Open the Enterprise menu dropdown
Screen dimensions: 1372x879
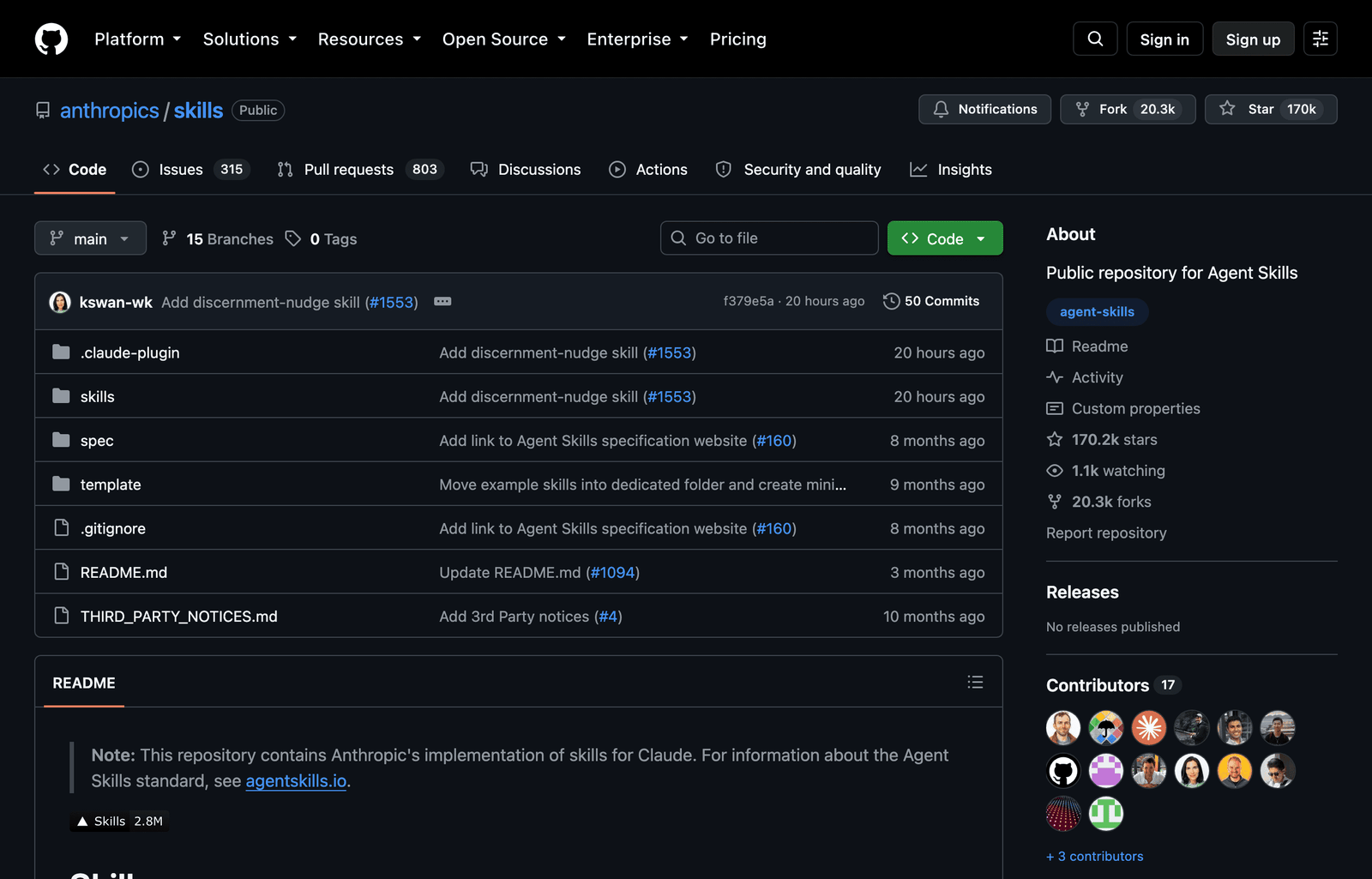click(x=638, y=39)
